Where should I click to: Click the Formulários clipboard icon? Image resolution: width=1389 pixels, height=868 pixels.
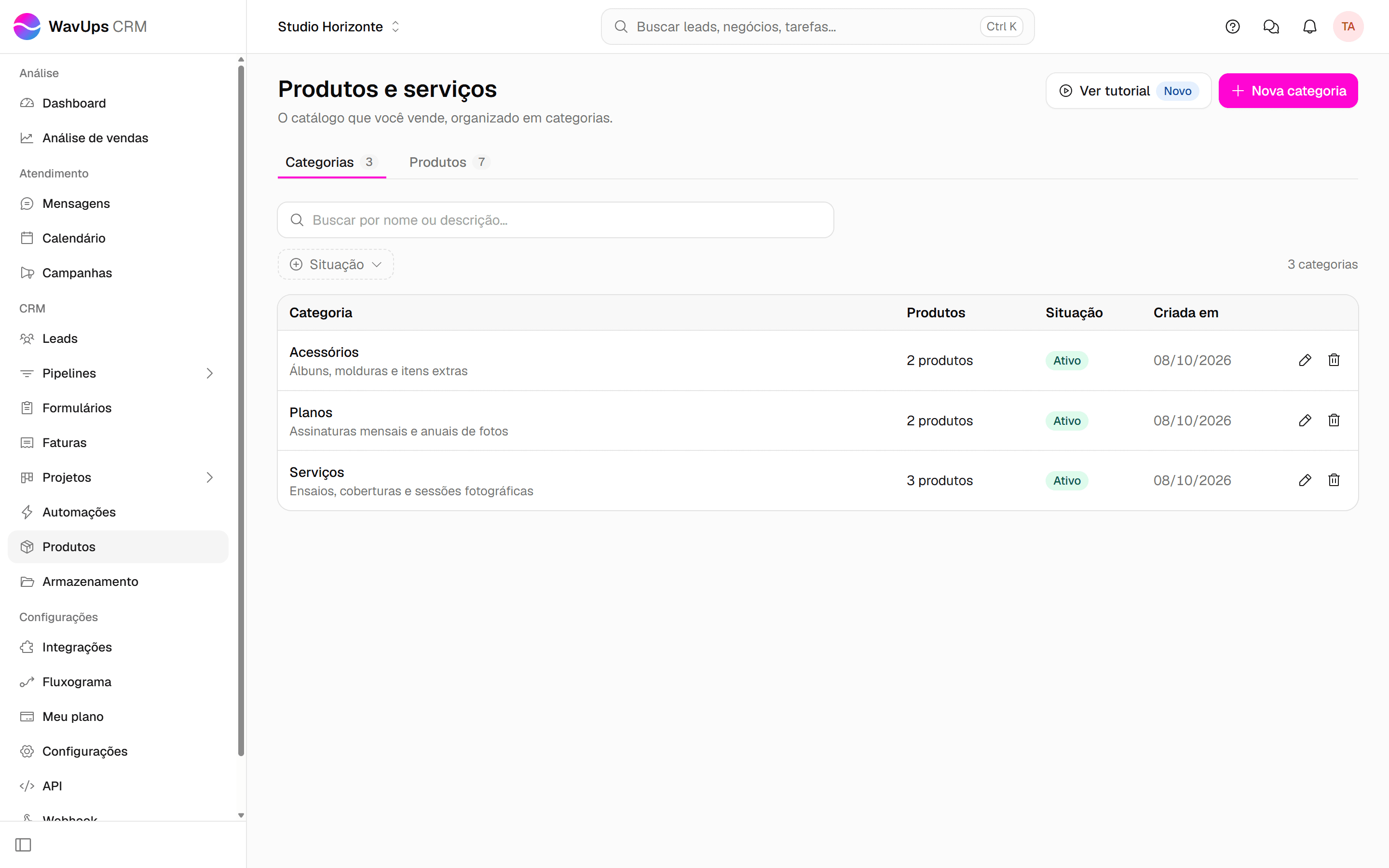tap(27, 408)
